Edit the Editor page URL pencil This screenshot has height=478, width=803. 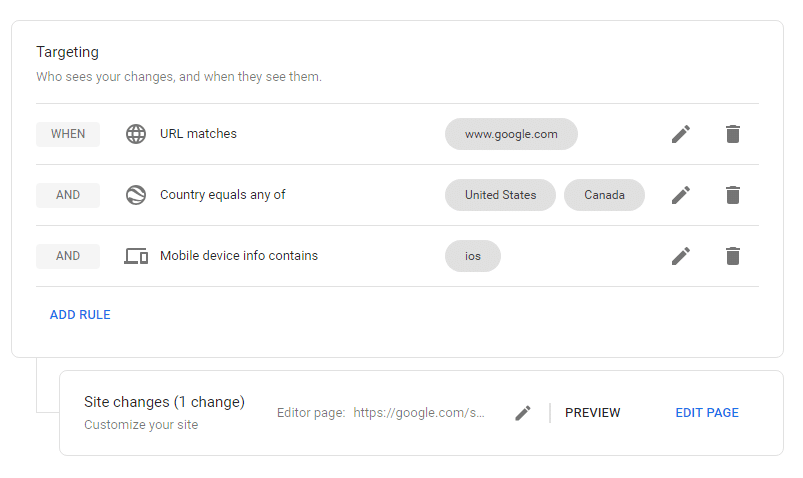click(x=523, y=413)
